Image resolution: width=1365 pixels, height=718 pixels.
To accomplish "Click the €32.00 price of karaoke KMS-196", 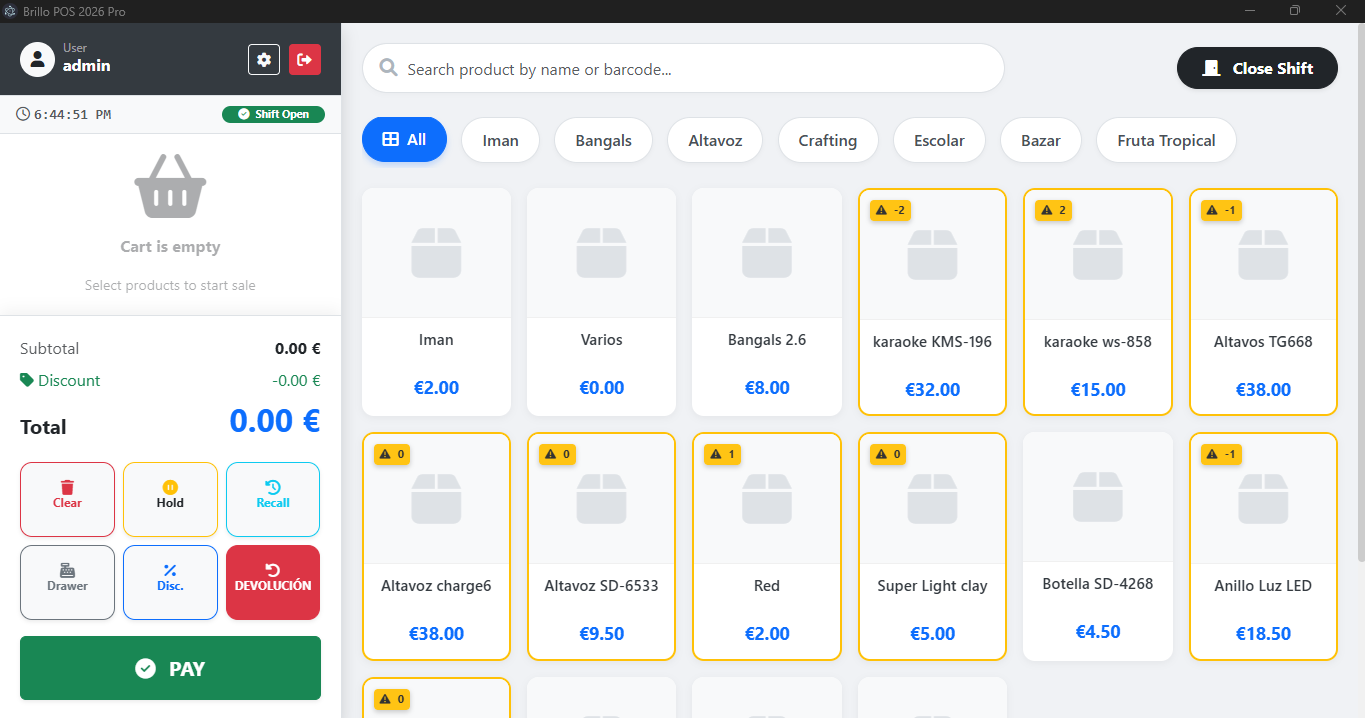I will (932, 390).
